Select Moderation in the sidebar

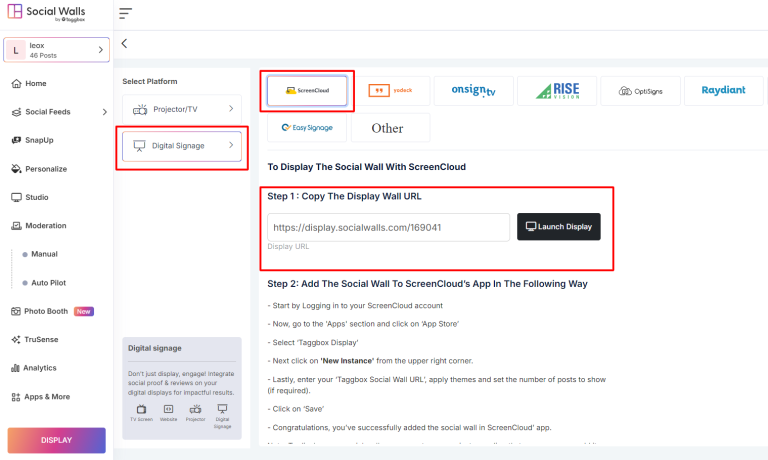[47, 226]
